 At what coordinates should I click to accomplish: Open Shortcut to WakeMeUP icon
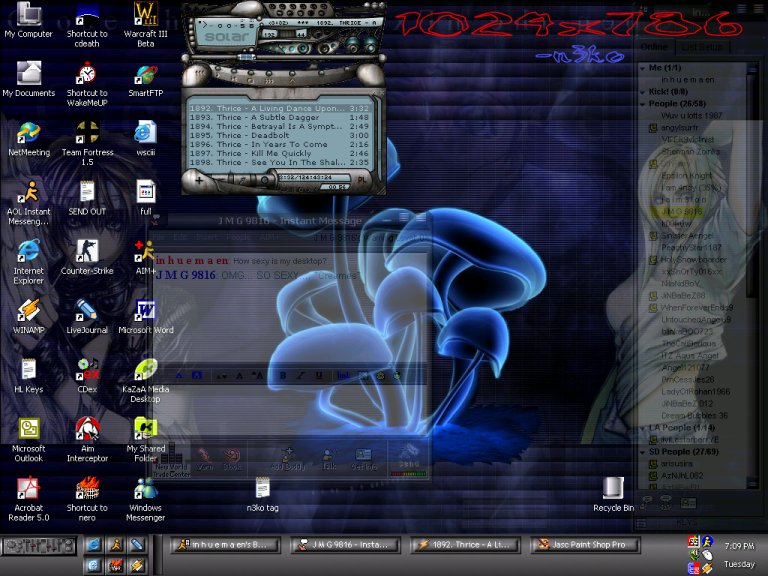(x=87, y=84)
